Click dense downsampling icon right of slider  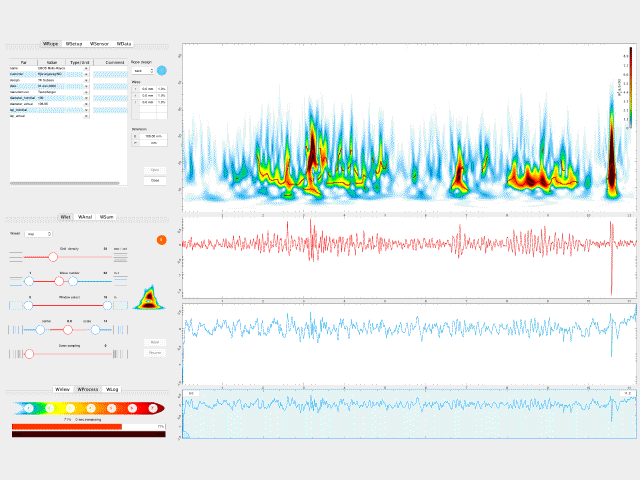click(x=120, y=354)
